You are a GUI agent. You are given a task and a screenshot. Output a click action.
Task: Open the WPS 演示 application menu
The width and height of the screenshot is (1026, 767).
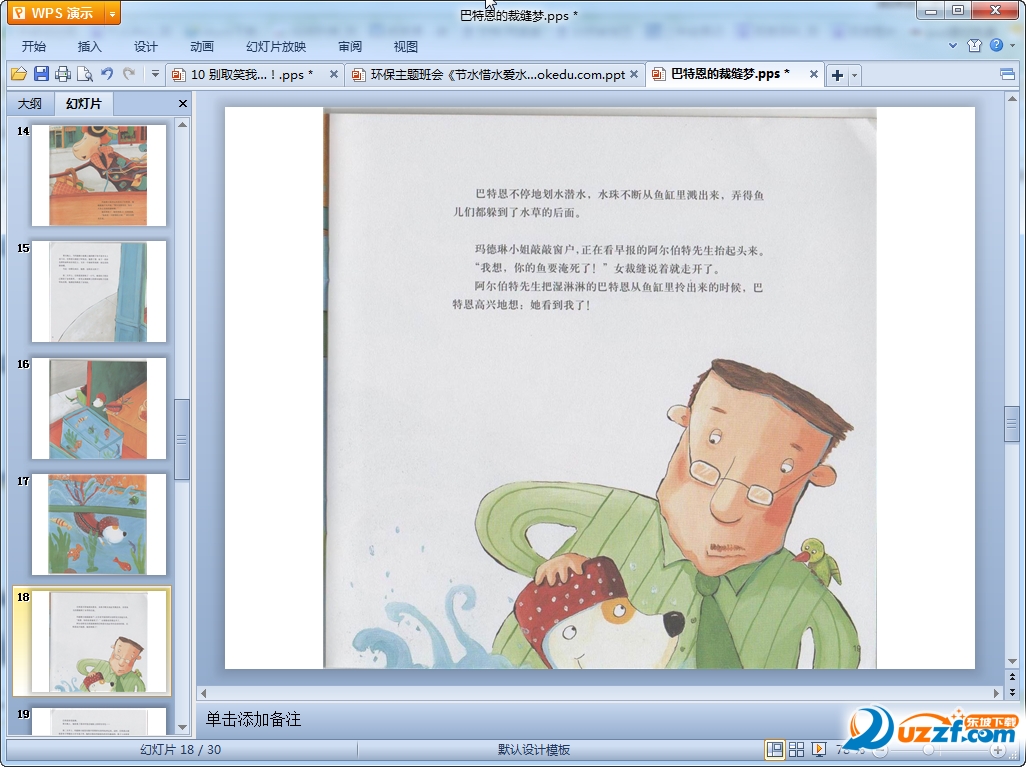click(x=56, y=12)
